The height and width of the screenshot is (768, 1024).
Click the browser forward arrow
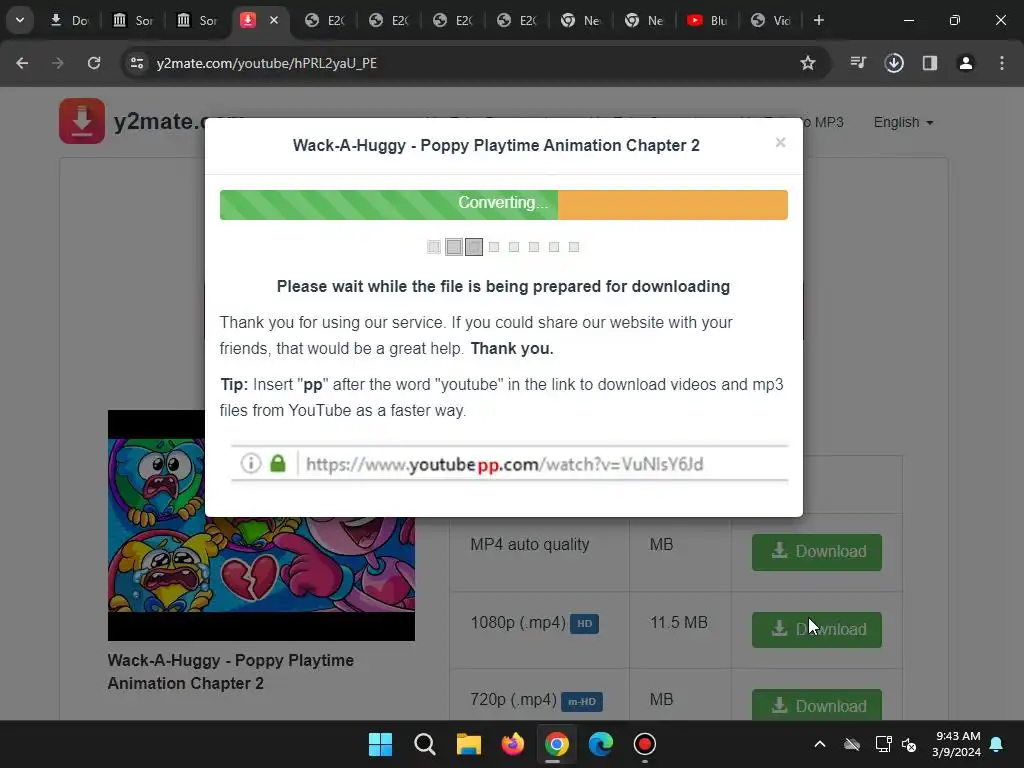coord(58,63)
